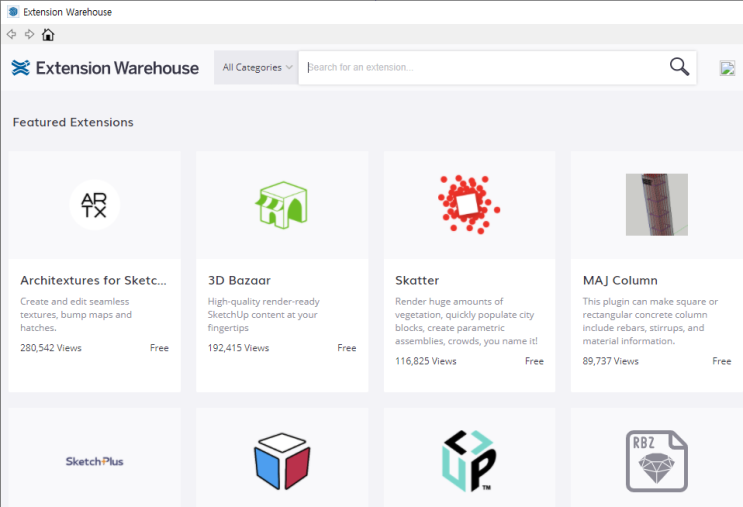Open the Architextures for Sketc... title

tap(93, 281)
